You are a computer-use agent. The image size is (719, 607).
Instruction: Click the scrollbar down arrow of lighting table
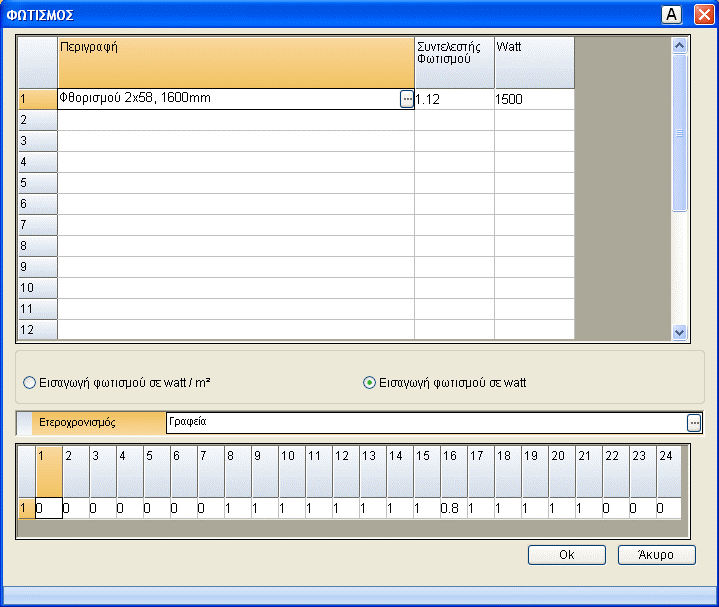pos(679,332)
